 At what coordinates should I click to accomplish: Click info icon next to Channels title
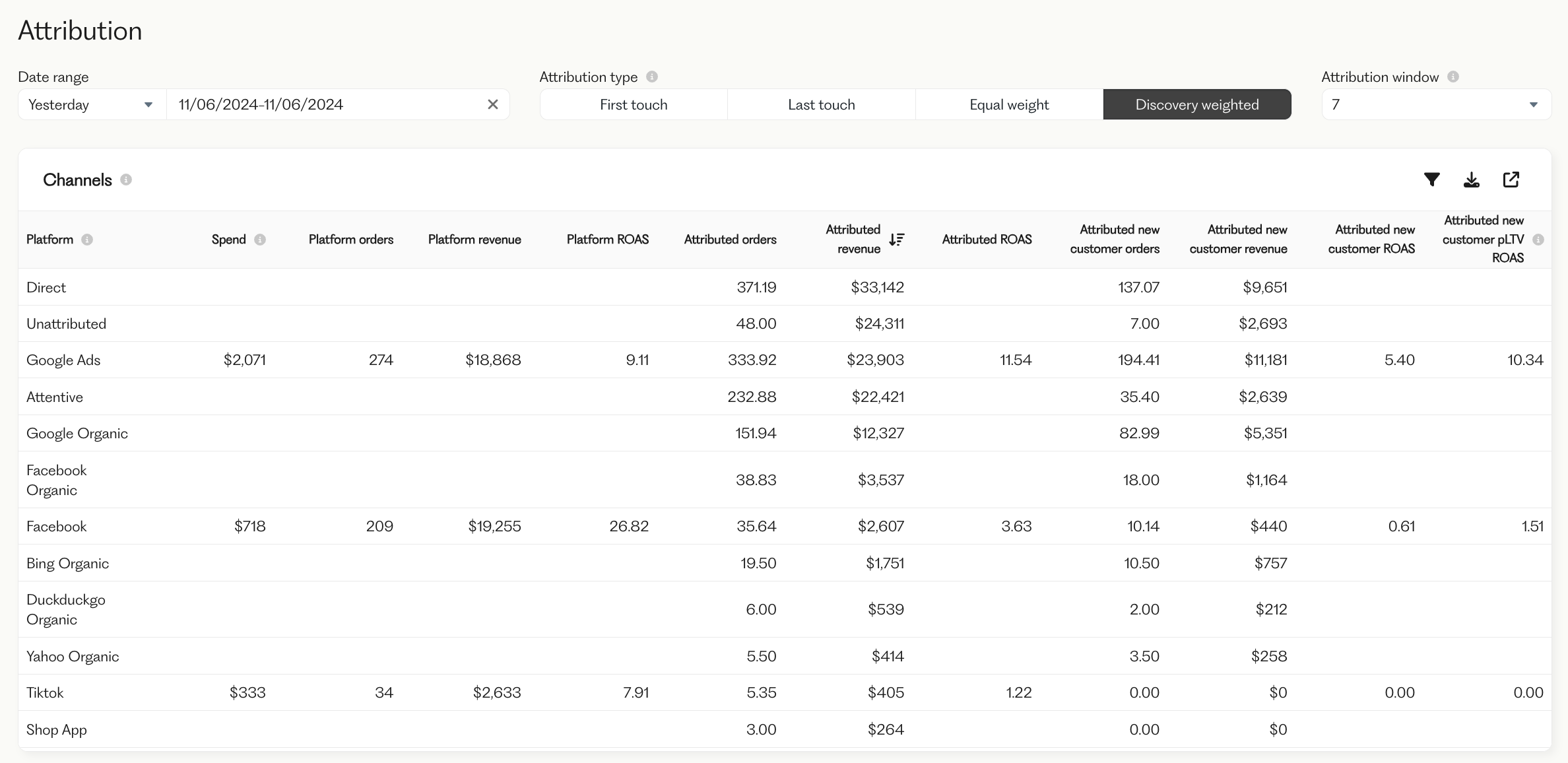click(x=126, y=180)
